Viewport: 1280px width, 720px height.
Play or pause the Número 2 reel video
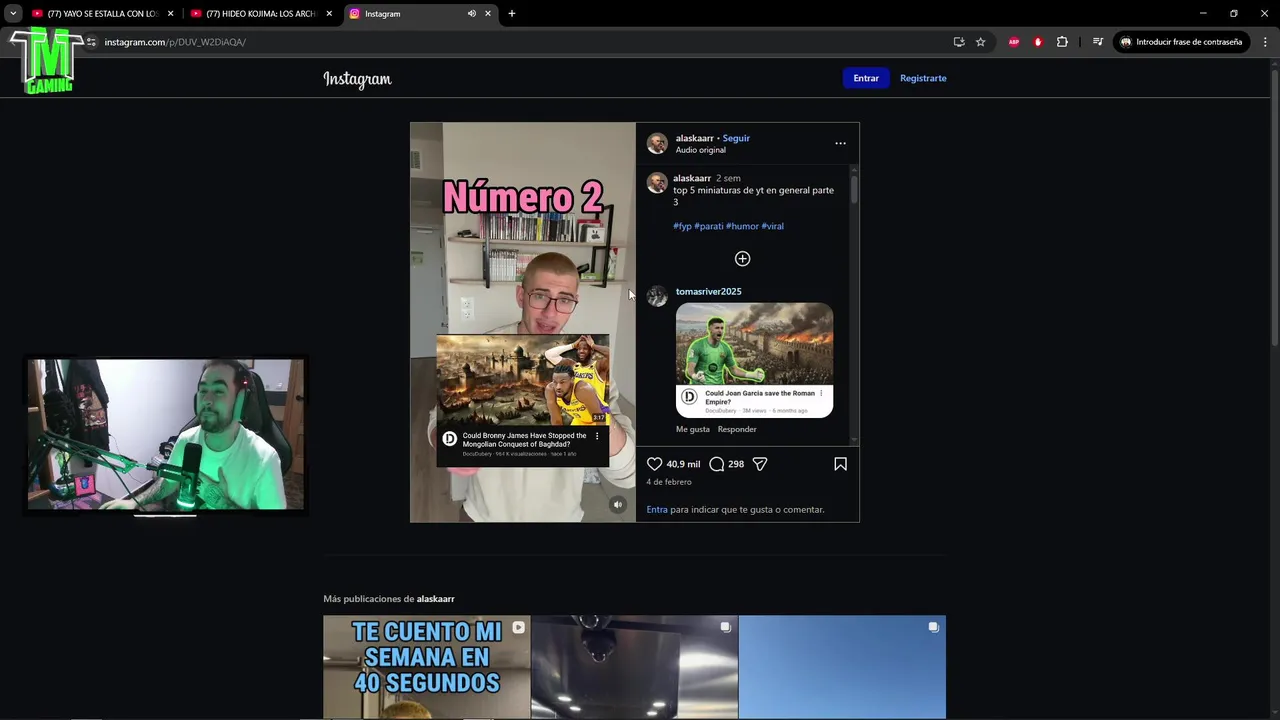[522, 322]
